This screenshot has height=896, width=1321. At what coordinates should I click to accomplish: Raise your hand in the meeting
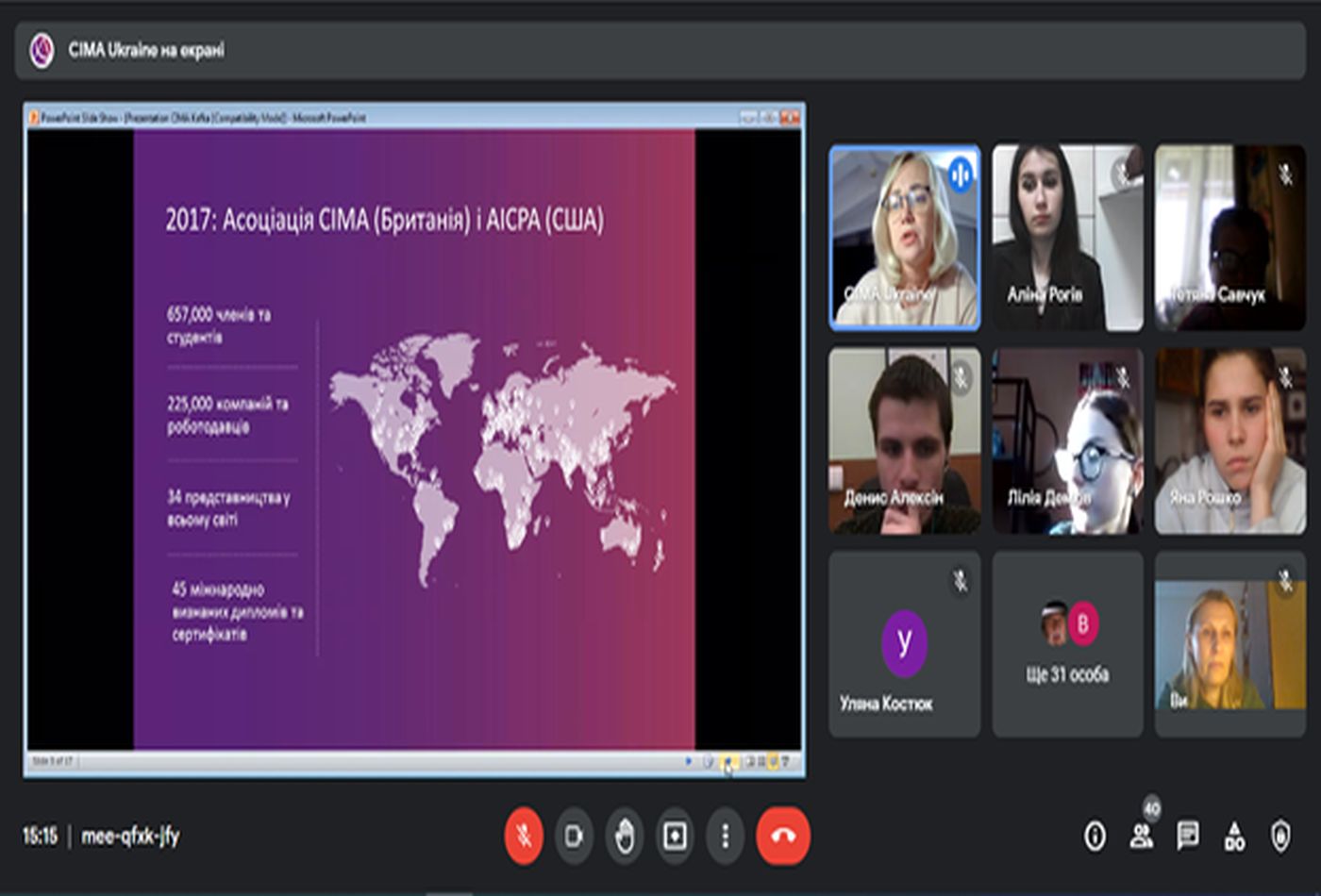pyautogui.click(x=625, y=836)
